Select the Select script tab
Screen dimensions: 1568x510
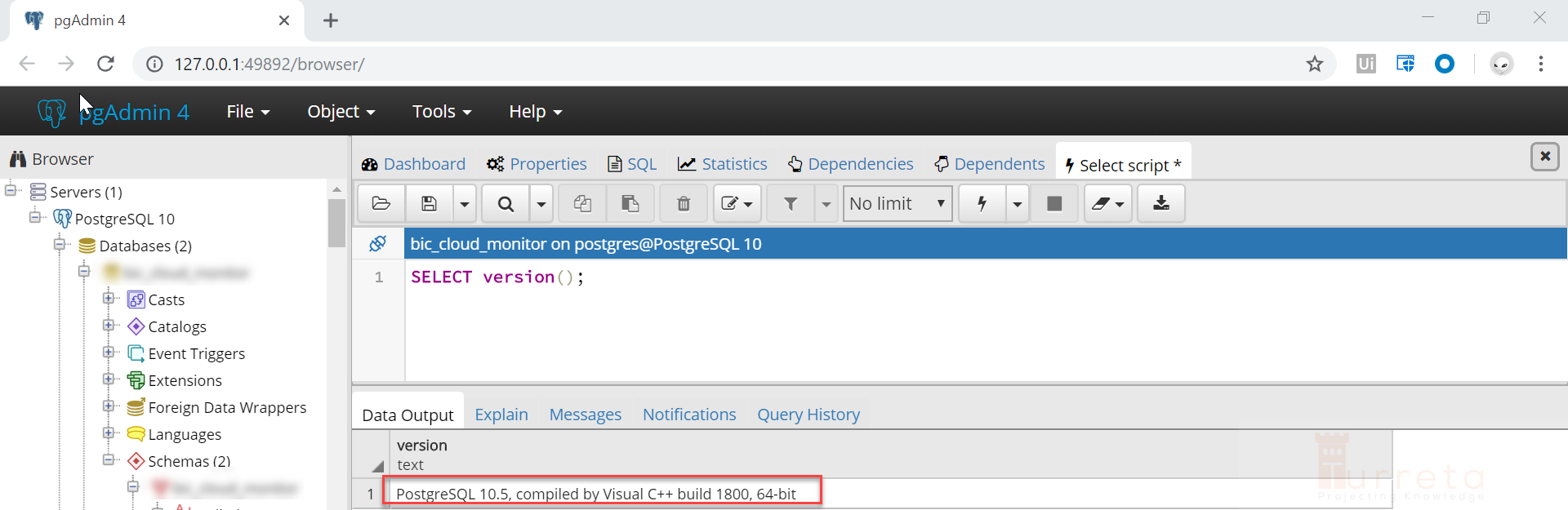[1123, 165]
